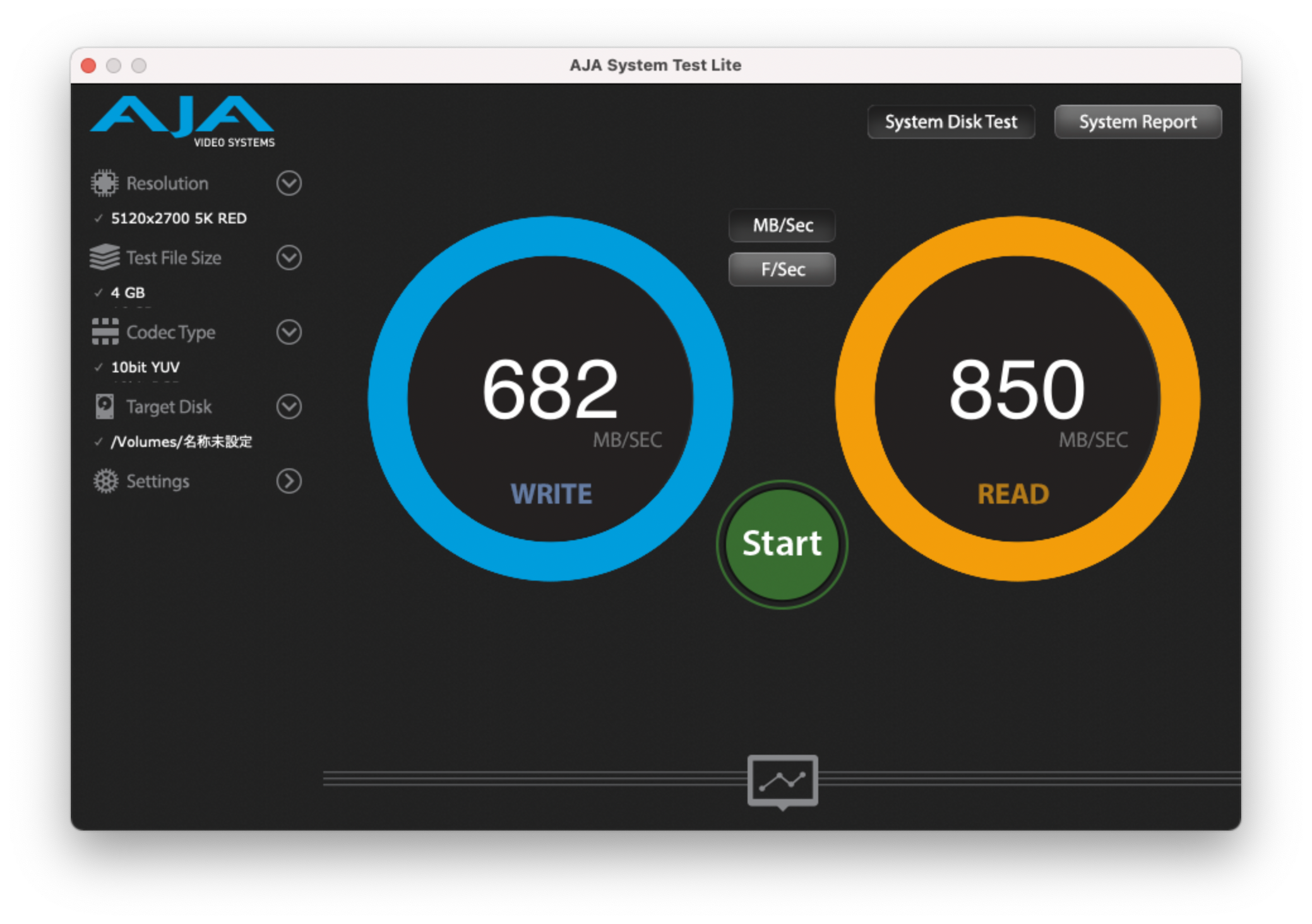Click the Settings label
The width and height of the screenshot is (1312, 924).
[x=158, y=482]
